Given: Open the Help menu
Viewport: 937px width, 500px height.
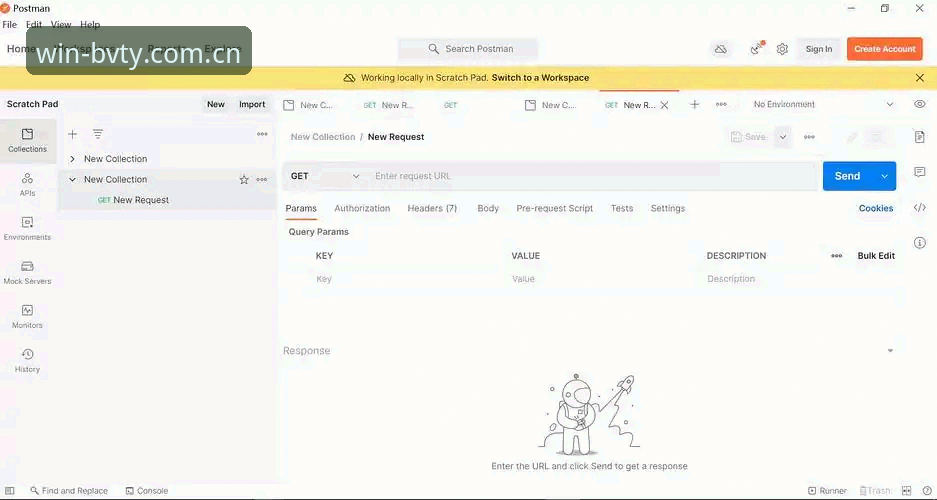Looking at the screenshot, I should click(90, 24).
